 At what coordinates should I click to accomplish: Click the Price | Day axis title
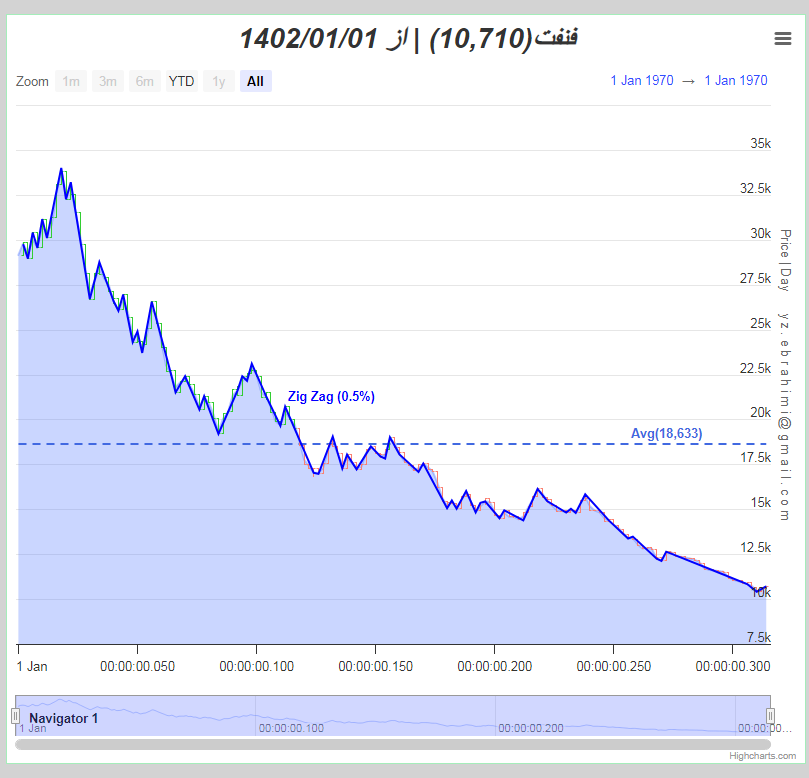pyautogui.click(x=785, y=260)
